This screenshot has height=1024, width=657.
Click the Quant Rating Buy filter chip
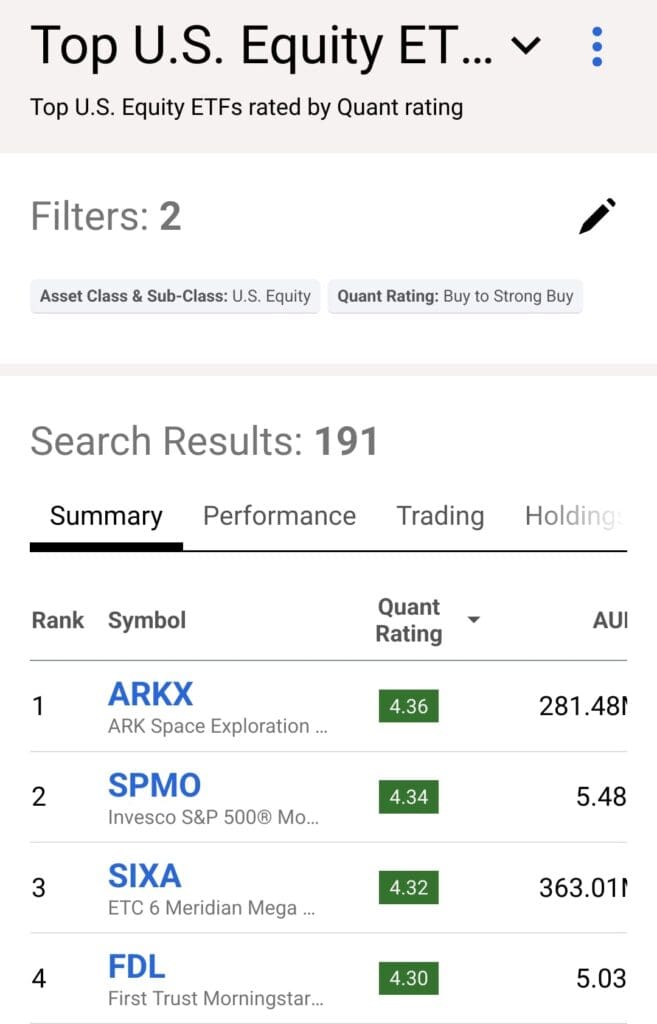[x=455, y=296]
